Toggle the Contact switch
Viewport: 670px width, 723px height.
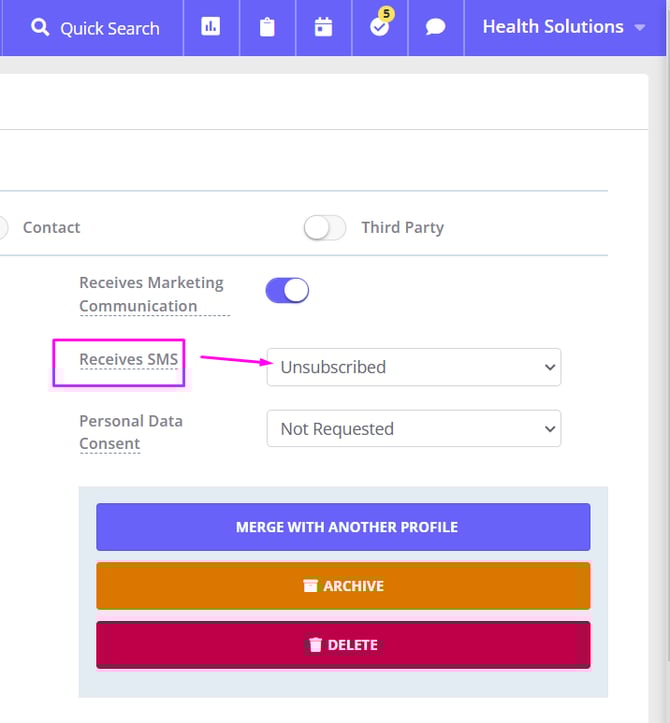[x=3, y=228]
